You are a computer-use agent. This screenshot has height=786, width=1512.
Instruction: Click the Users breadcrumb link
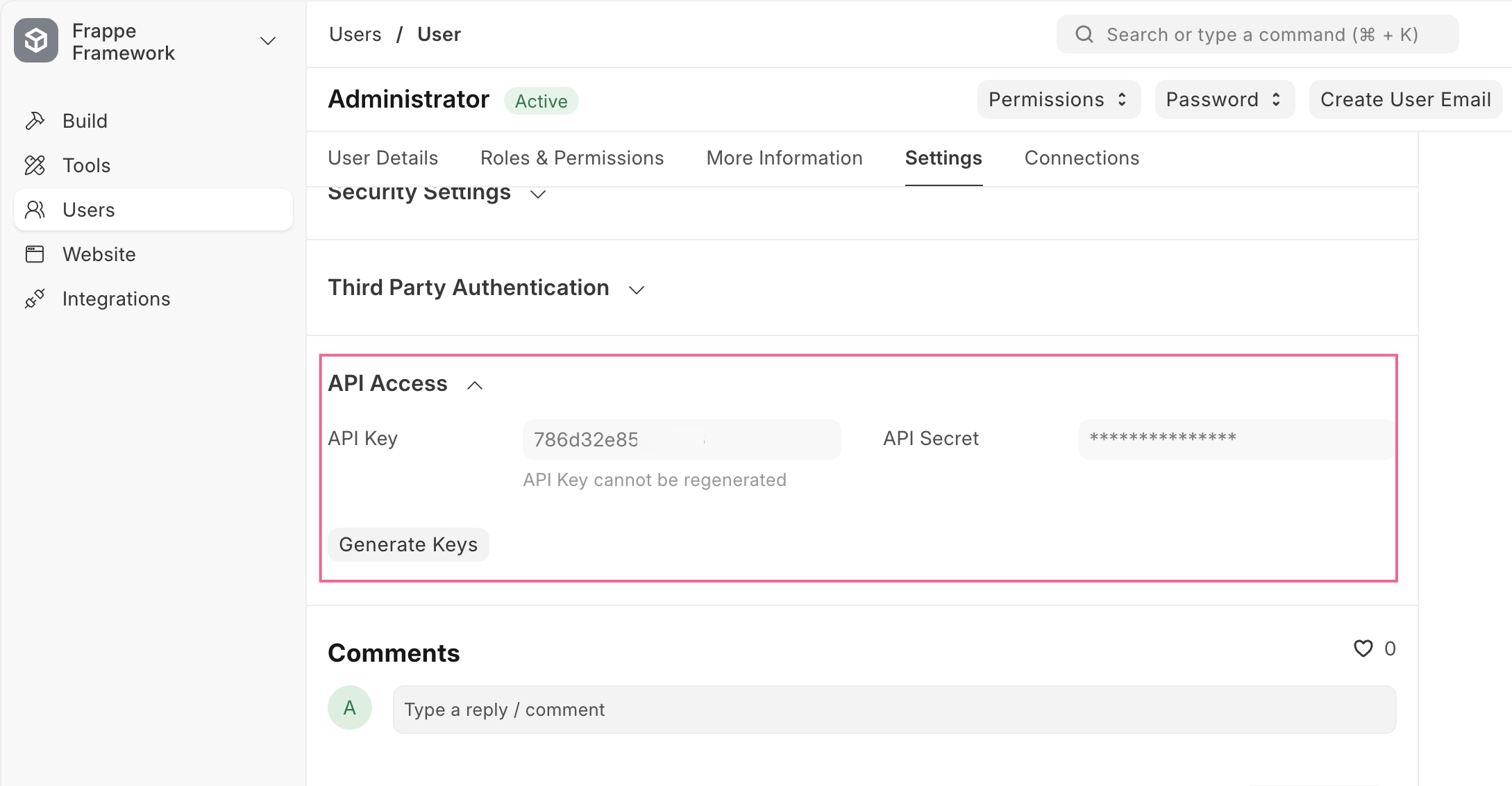(355, 35)
